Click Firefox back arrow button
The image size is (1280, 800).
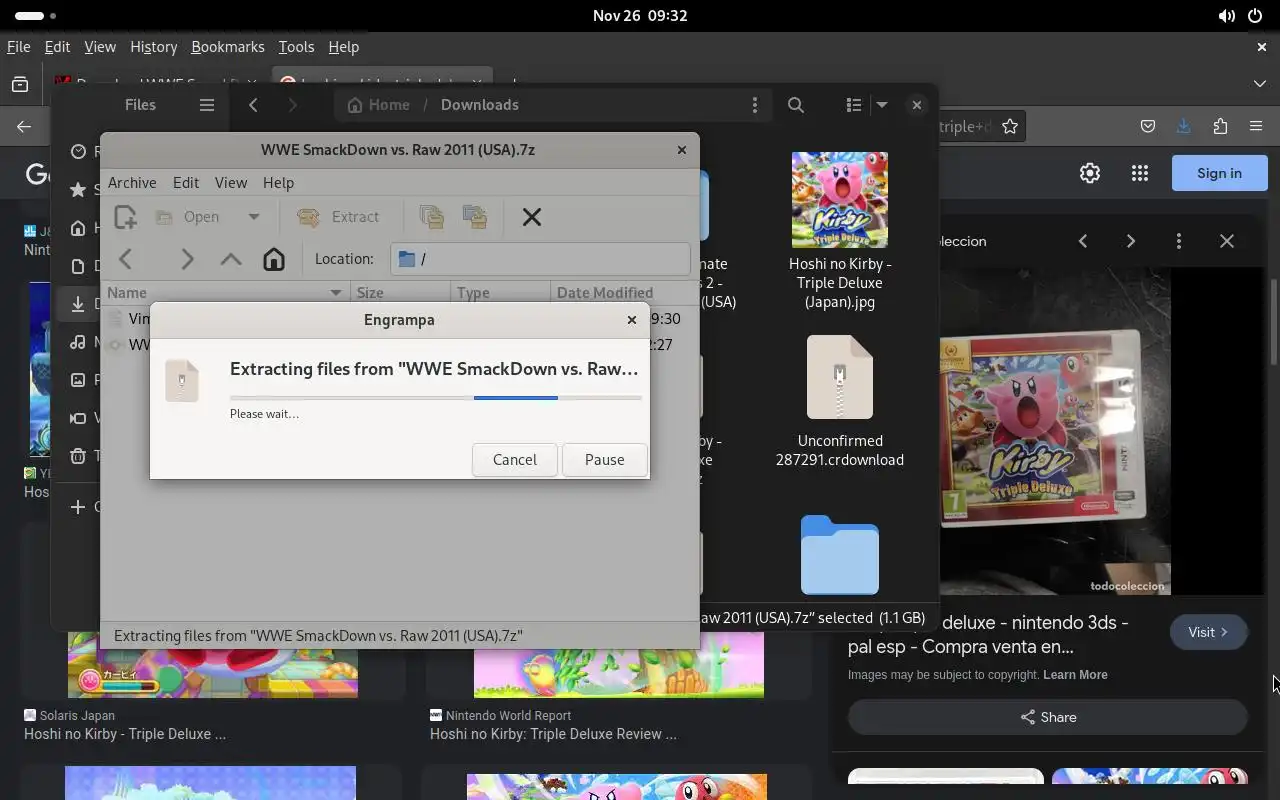[x=24, y=126]
